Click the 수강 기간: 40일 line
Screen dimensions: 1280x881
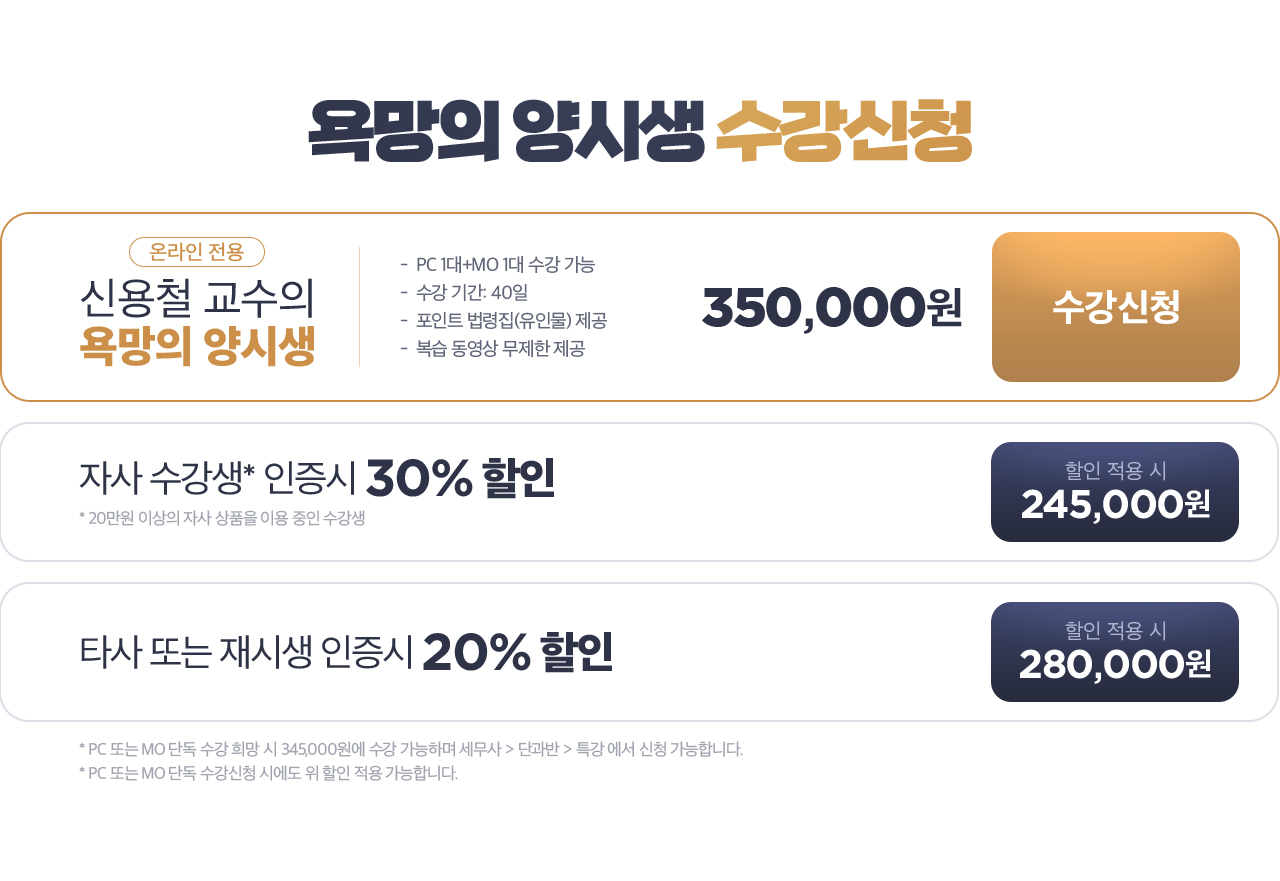point(464,293)
